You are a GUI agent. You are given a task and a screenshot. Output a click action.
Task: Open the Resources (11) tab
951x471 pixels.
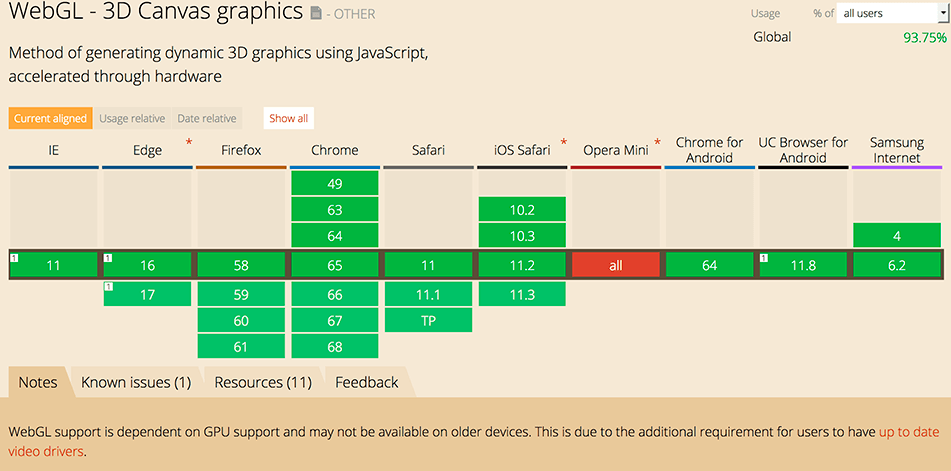click(263, 382)
